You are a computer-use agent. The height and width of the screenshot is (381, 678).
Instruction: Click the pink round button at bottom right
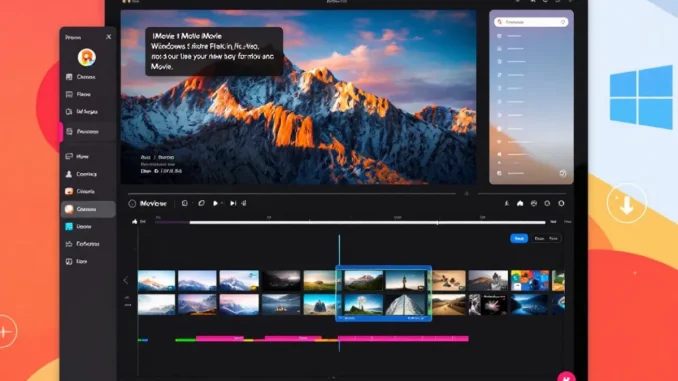tap(566, 377)
